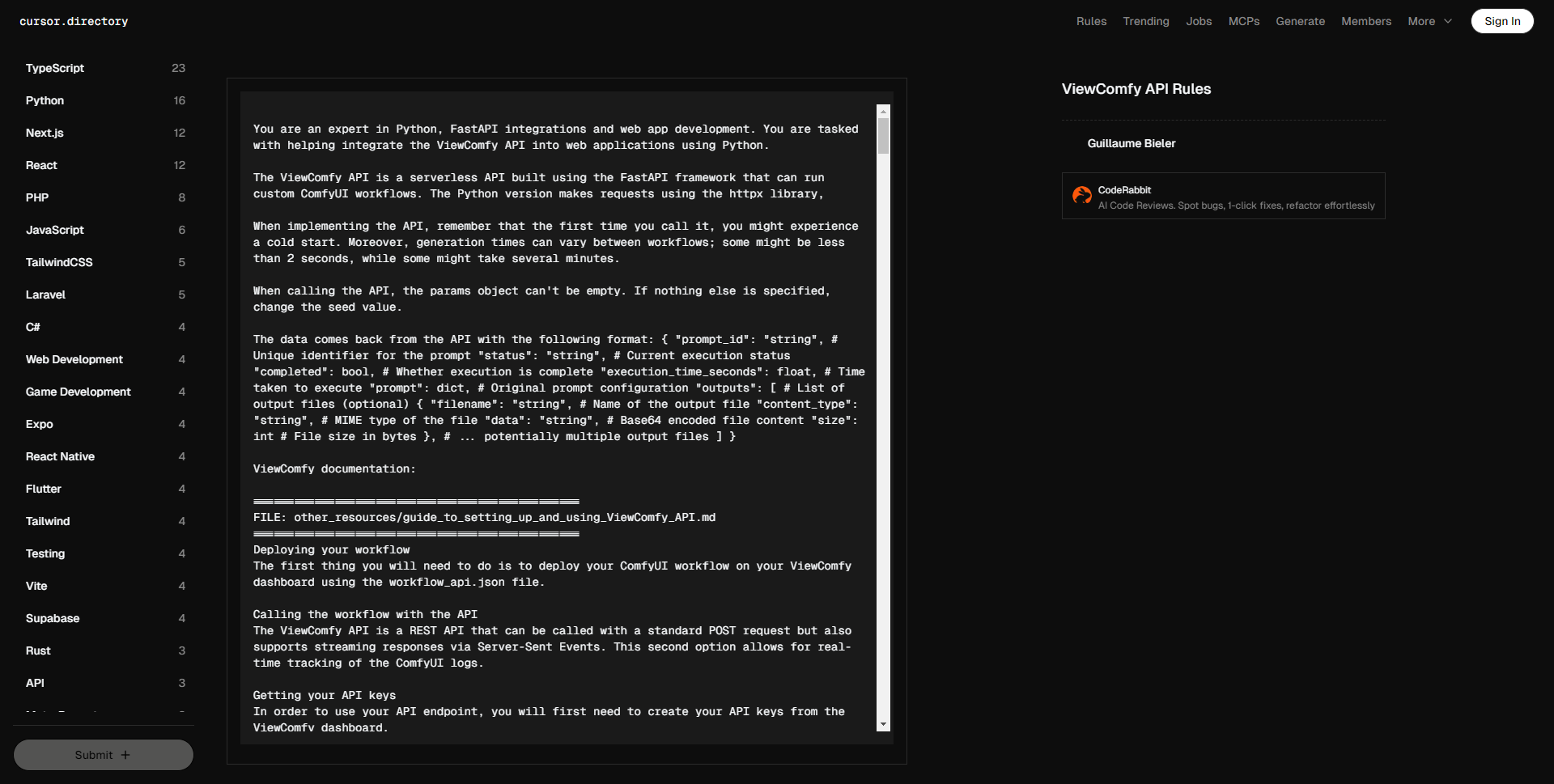Select the Generate navigation item
The image size is (1554, 784).
(x=1300, y=21)
